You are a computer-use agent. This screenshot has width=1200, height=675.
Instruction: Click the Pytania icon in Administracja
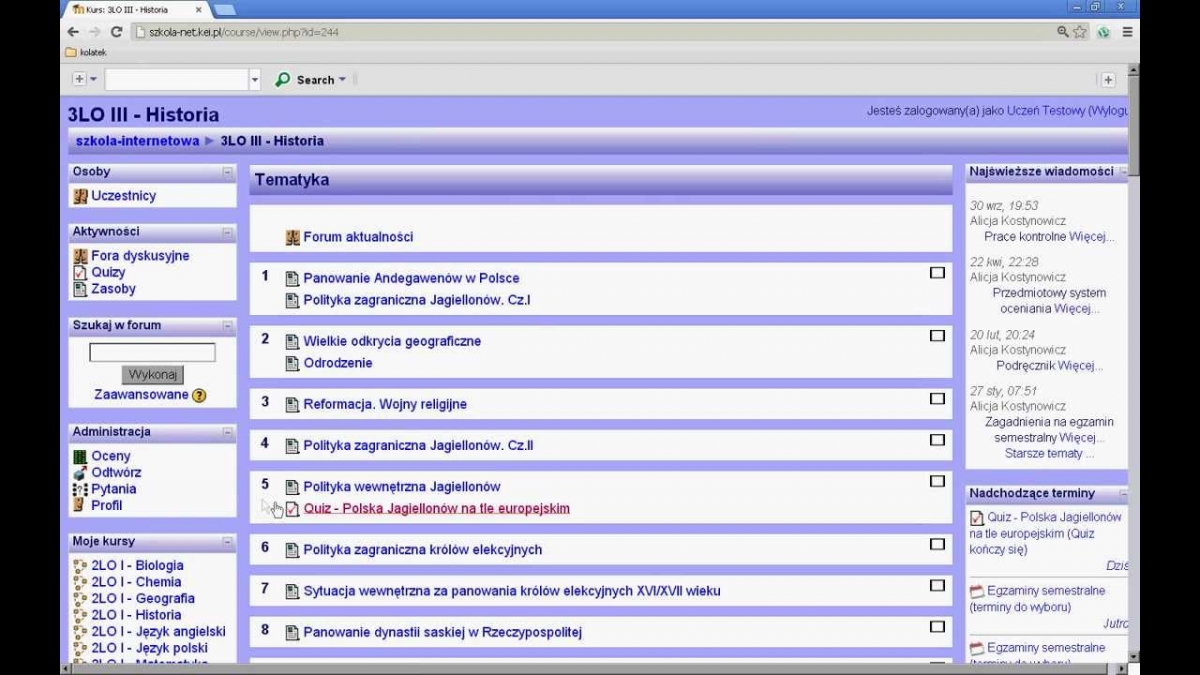80,489
